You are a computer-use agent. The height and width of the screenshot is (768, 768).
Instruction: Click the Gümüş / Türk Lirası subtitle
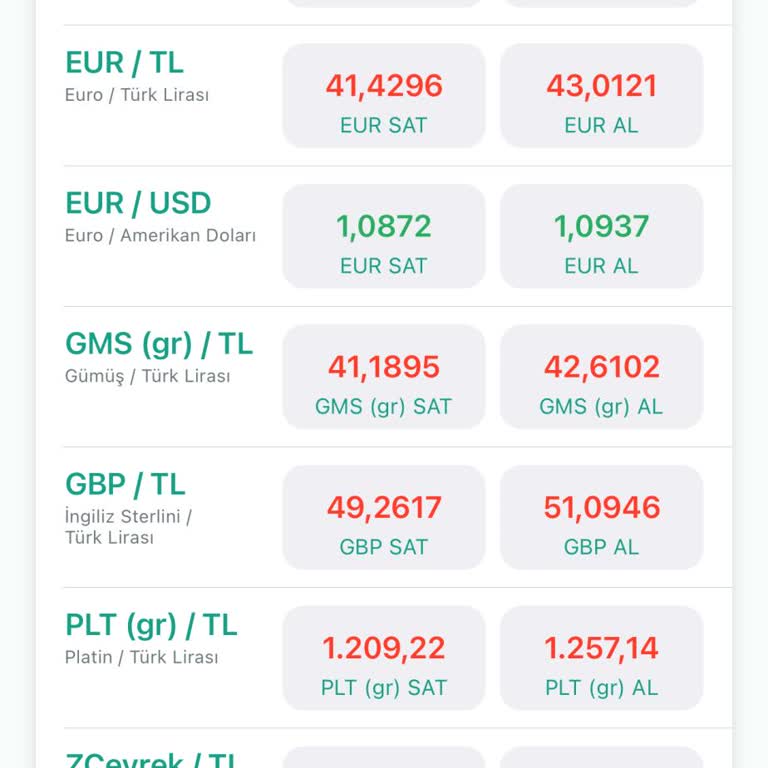(148, 377)
